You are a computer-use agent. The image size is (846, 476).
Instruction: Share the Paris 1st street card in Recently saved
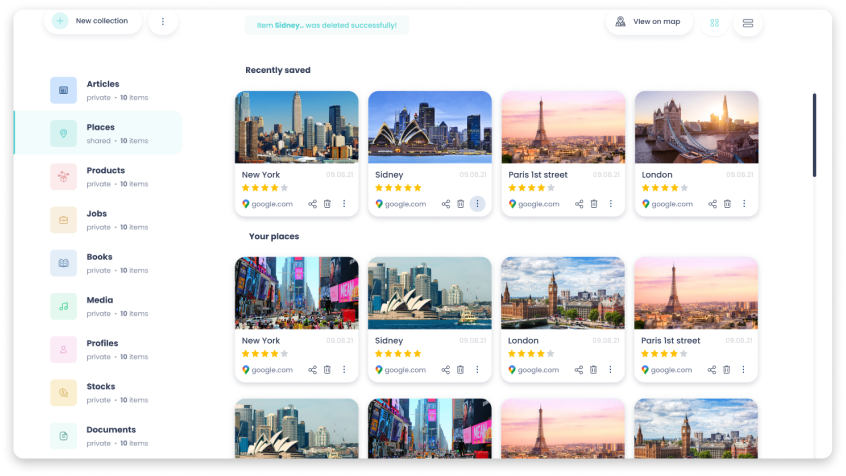[x=579, y=204]
